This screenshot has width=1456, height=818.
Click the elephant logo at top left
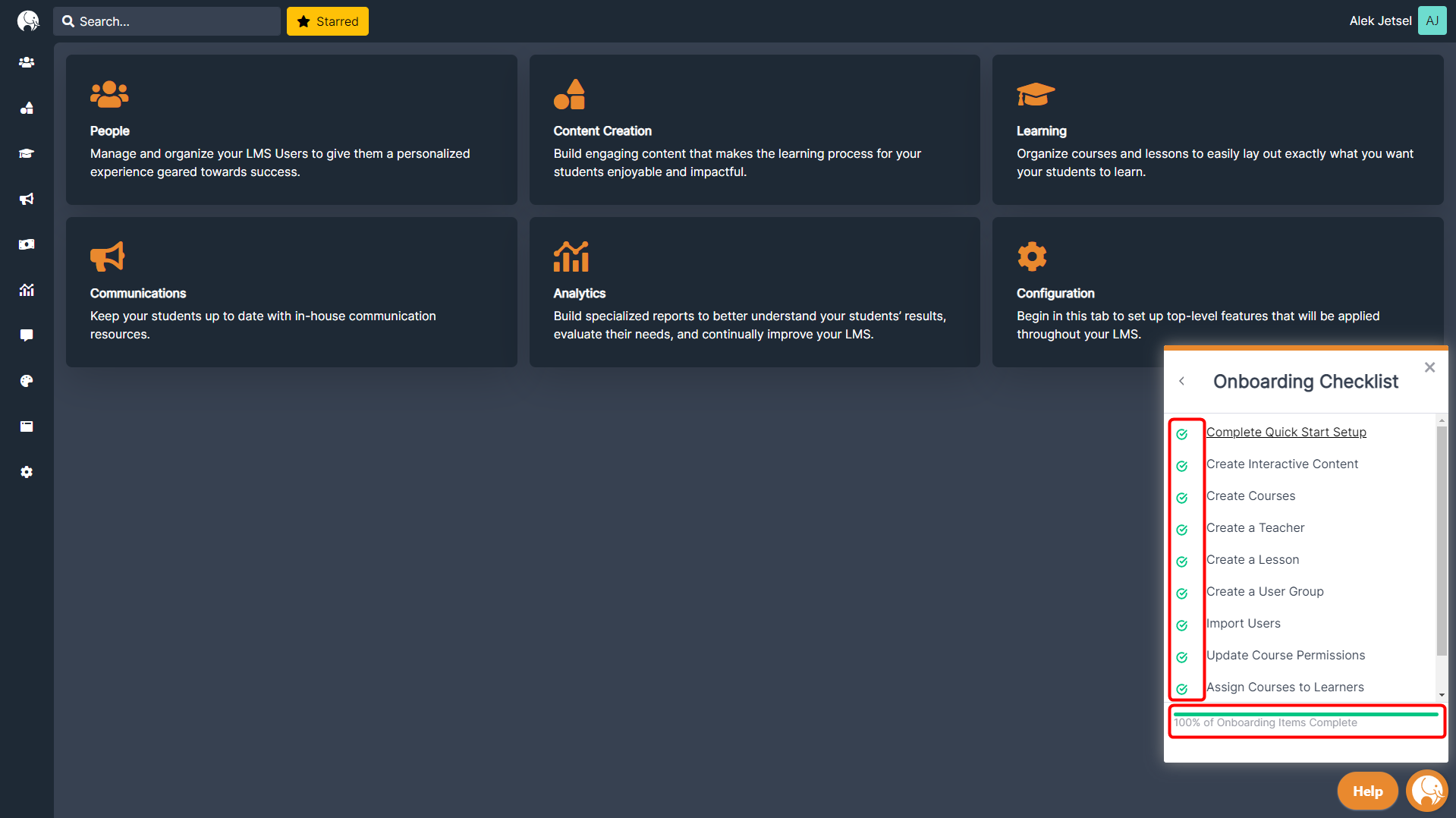28,20
